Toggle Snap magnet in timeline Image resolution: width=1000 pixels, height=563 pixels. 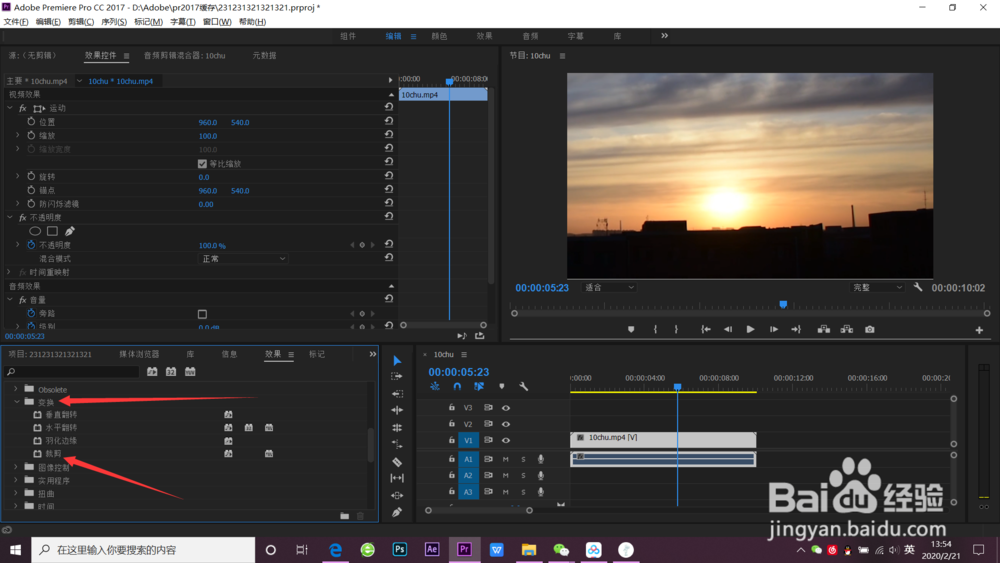(457, 386)
